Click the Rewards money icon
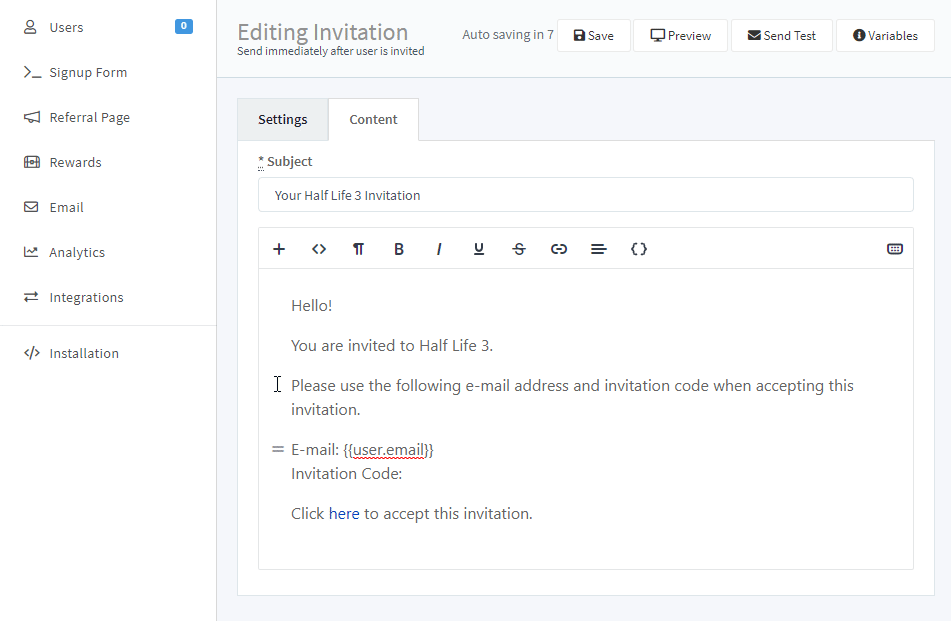The image size is (951, 621). click(x=32, y=162)
